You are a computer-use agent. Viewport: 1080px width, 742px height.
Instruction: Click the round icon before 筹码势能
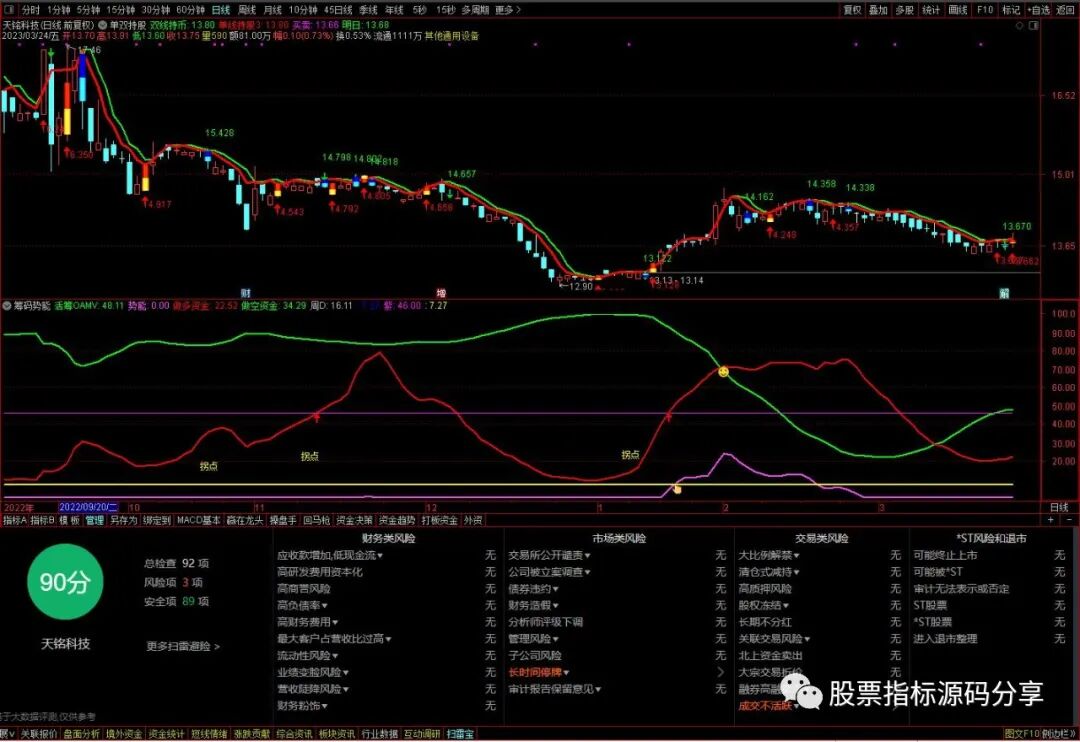7,305
